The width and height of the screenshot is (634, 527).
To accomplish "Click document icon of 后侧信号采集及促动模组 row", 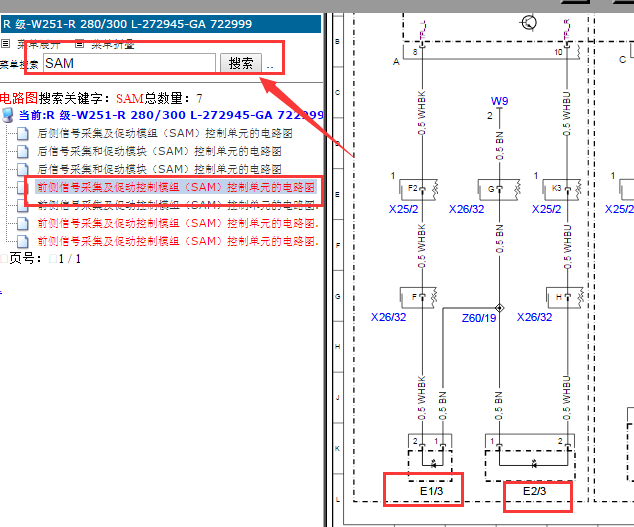I will (23, 133).
